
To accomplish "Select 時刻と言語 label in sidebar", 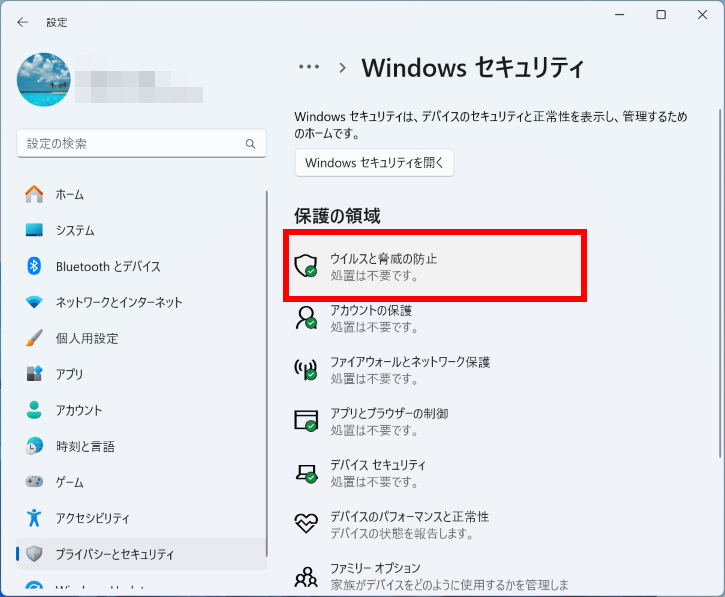I will (x=85, y=446).
